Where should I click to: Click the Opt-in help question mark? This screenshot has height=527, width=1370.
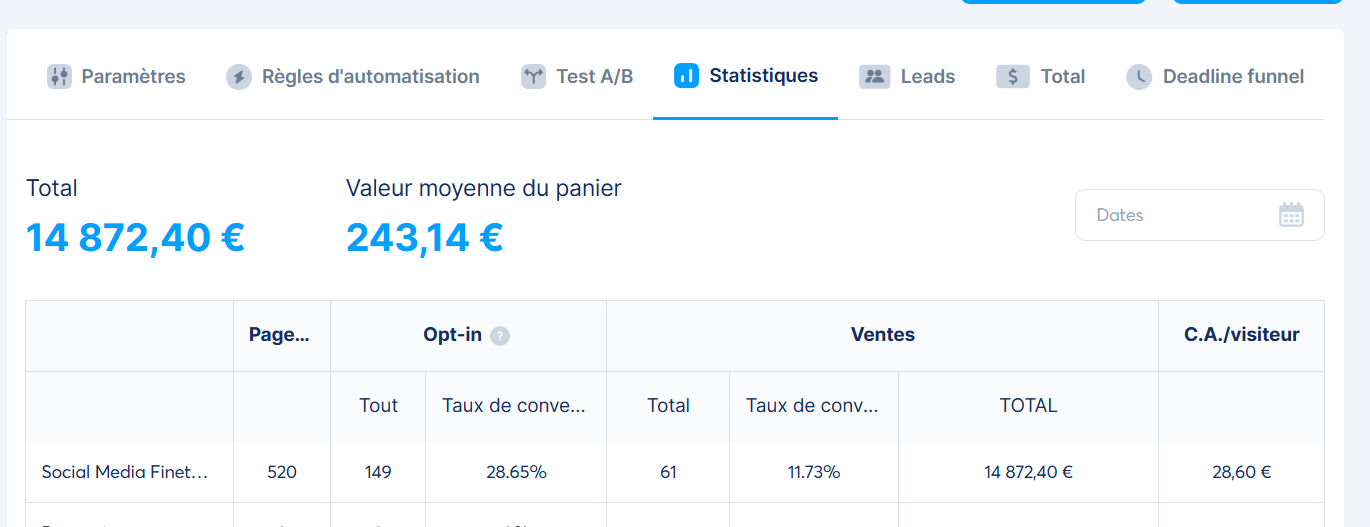500,336
